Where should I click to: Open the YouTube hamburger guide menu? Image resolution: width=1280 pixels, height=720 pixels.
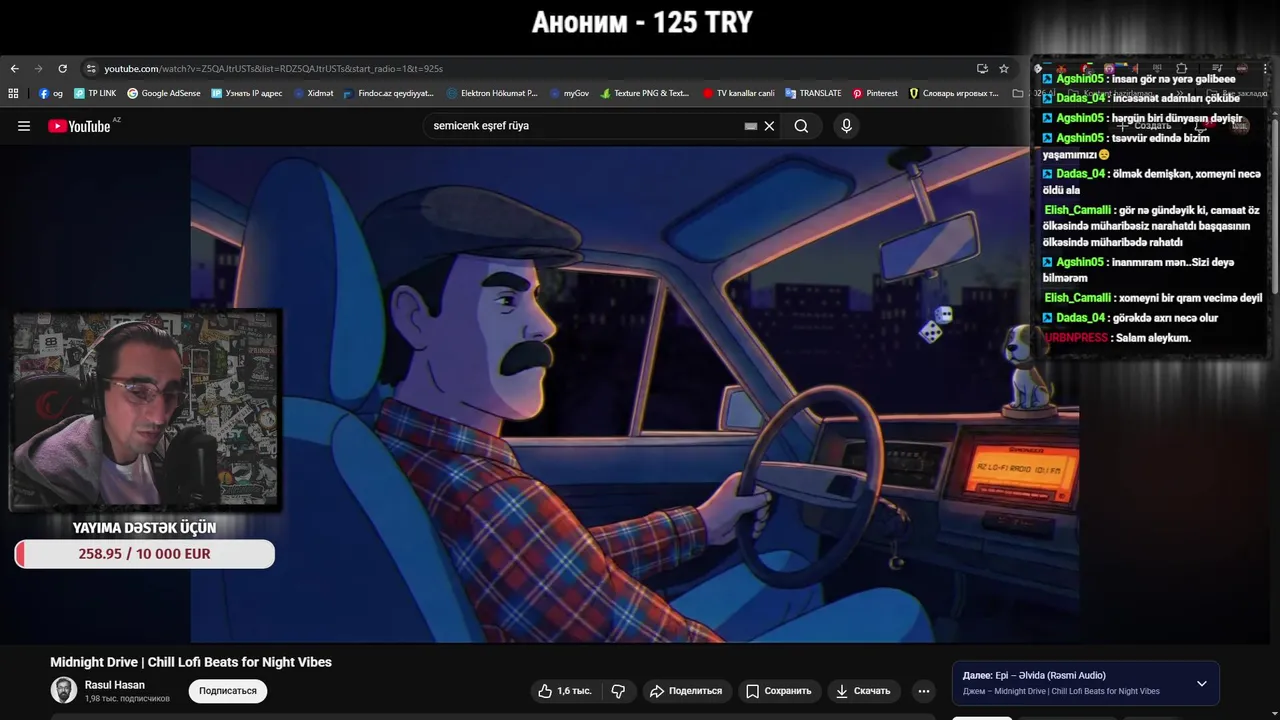[24, 126]
